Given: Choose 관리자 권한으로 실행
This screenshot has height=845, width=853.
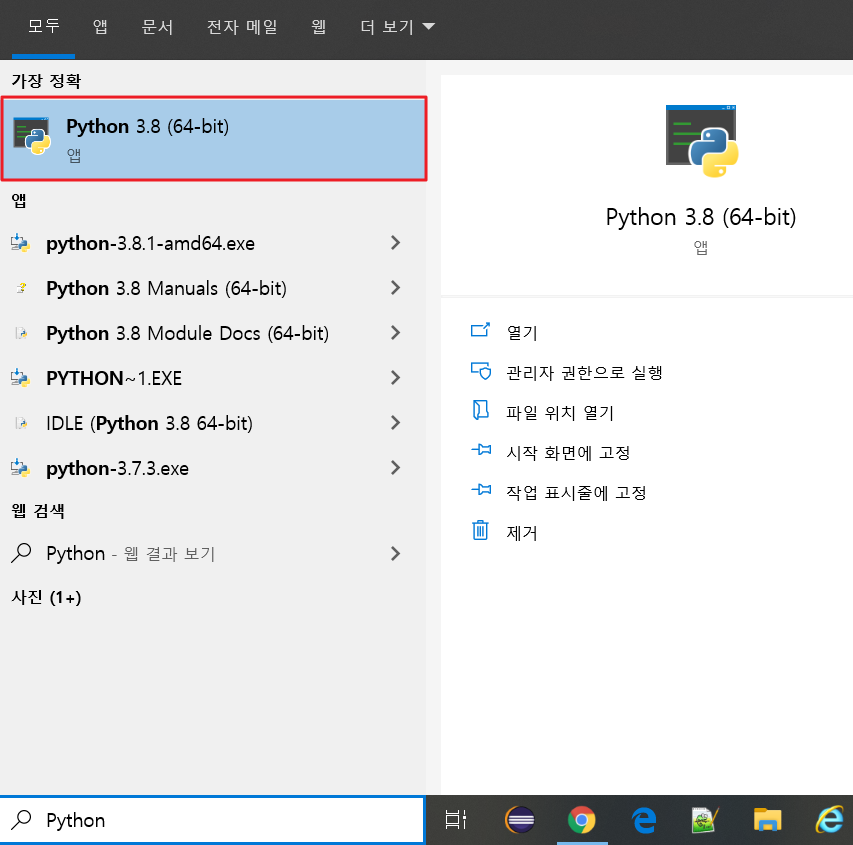Looking at the screenshot, I should (584, 373).
